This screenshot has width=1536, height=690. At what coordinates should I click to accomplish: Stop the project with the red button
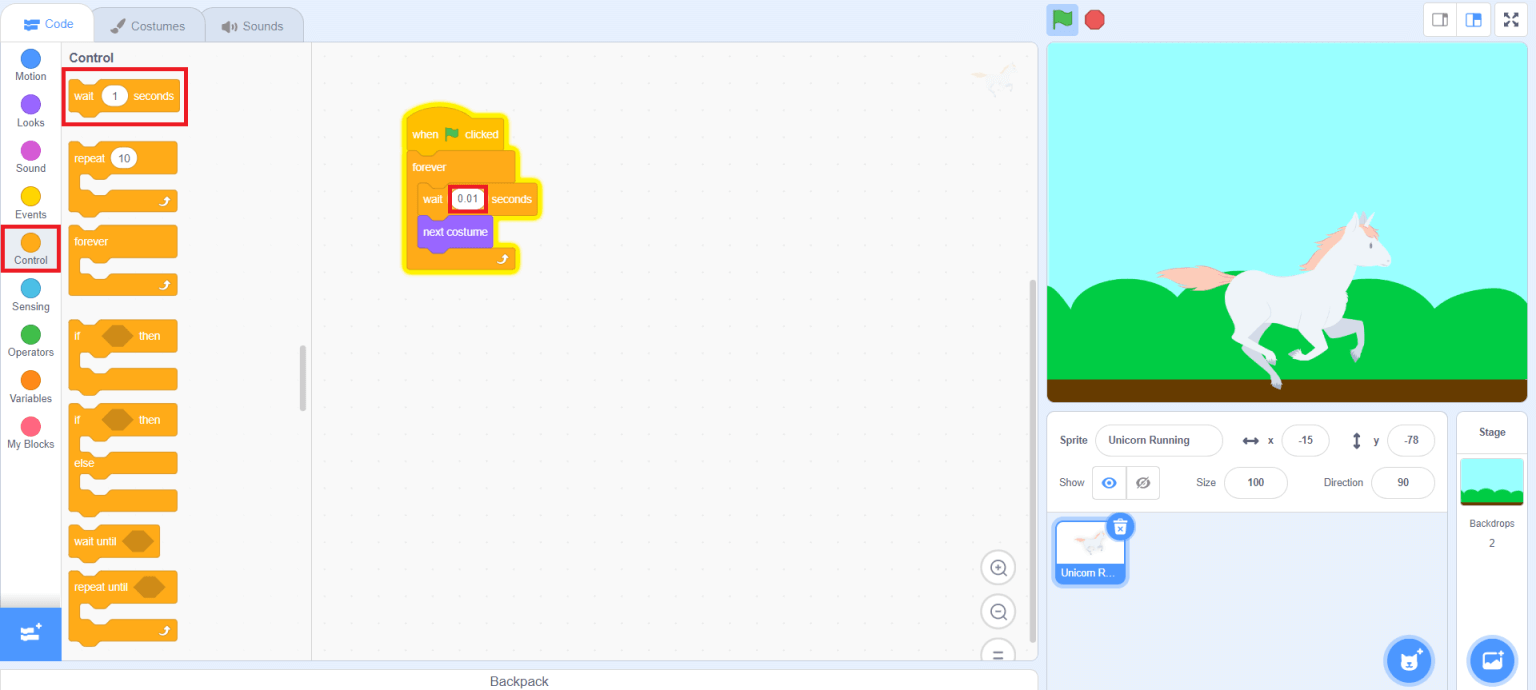tap(1094, 19)
